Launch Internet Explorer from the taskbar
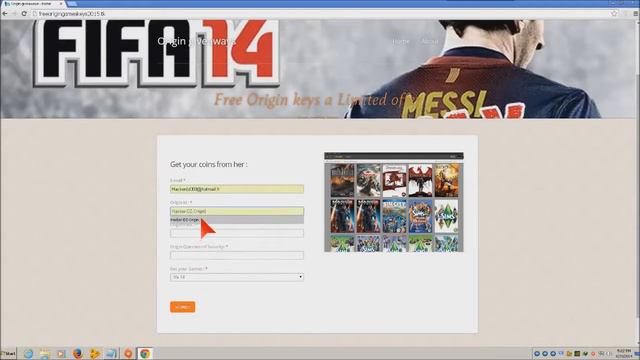 [28, 353]
